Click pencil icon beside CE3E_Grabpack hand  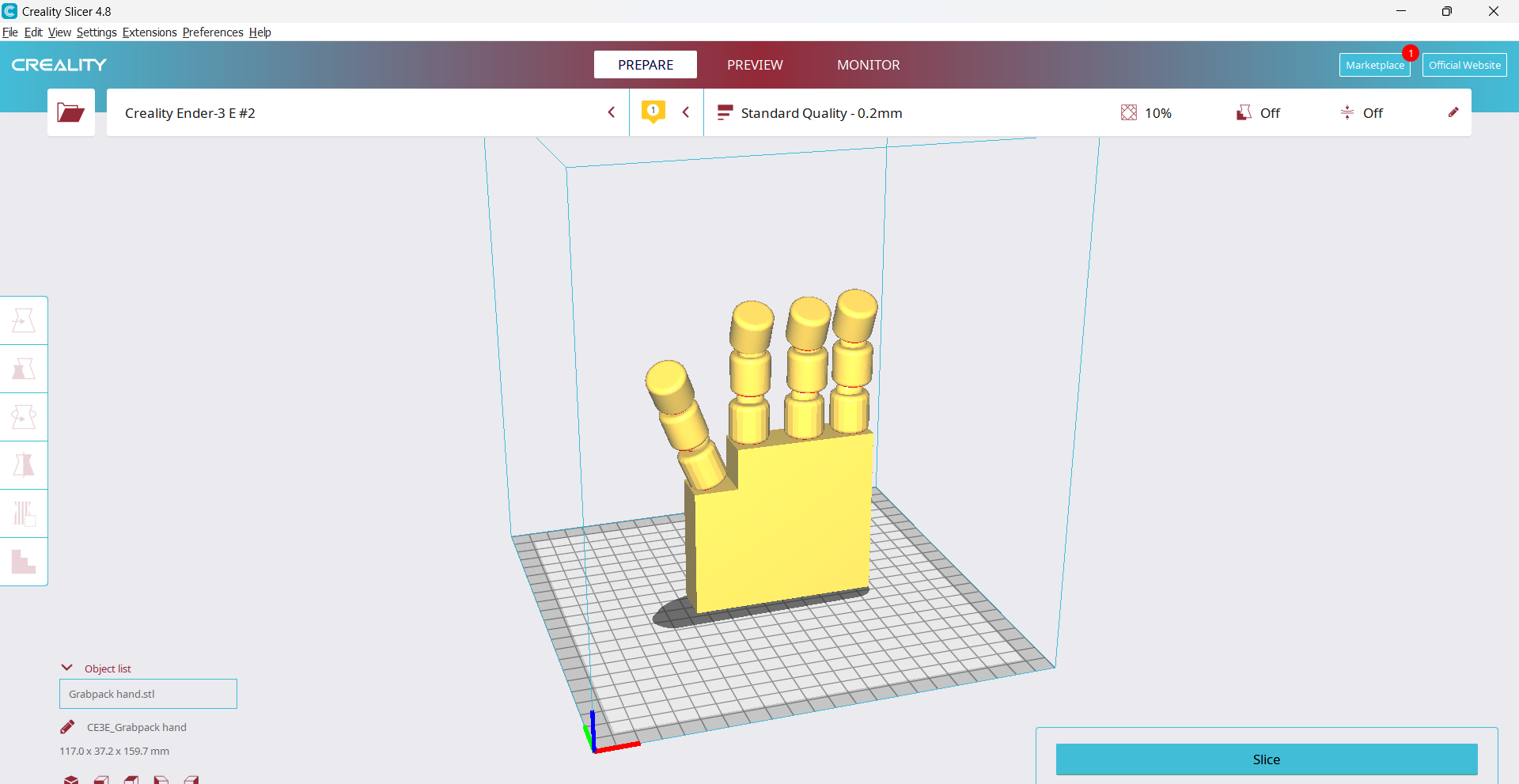(68, 727)
